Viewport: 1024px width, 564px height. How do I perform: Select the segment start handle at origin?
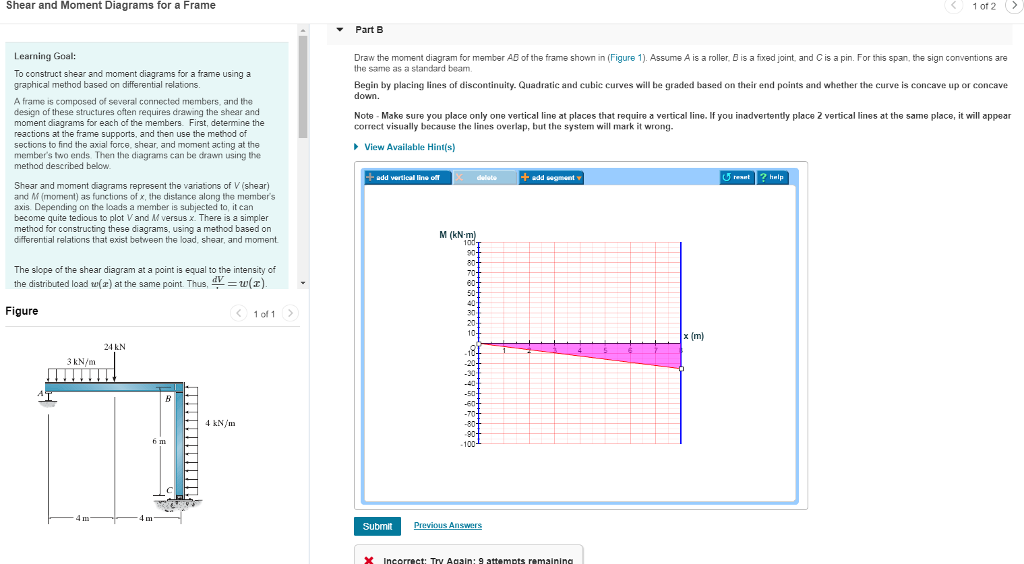[x=479, y=343]
